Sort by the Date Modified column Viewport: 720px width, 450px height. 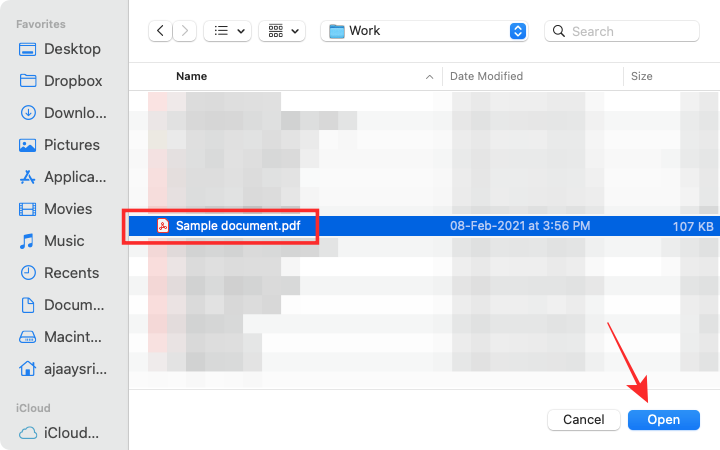point(486,76)
